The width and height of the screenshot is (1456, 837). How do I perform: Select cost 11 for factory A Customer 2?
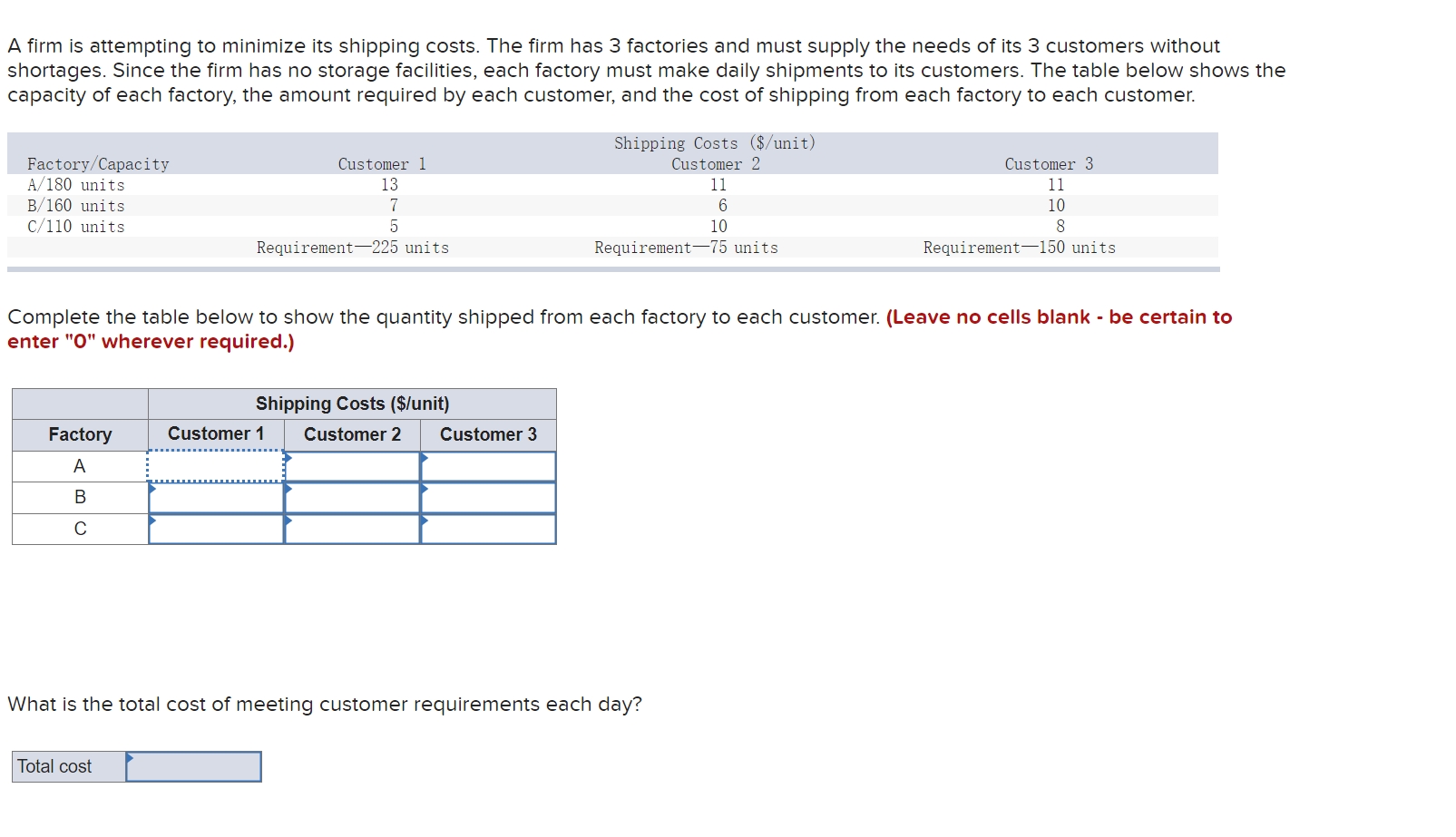718,185
